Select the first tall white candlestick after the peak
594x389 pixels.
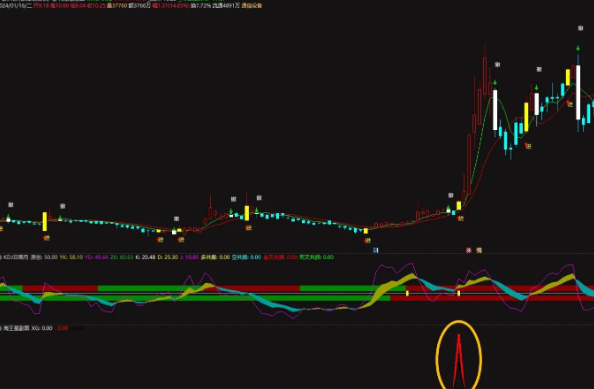(495, 110)
